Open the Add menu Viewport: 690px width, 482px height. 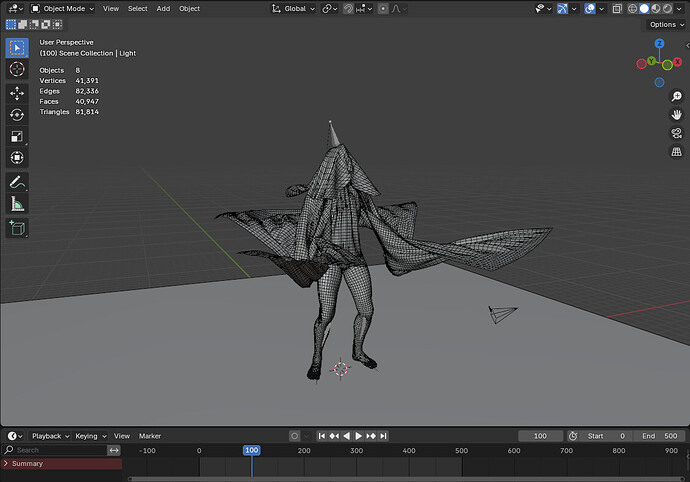tap(163, 8)
